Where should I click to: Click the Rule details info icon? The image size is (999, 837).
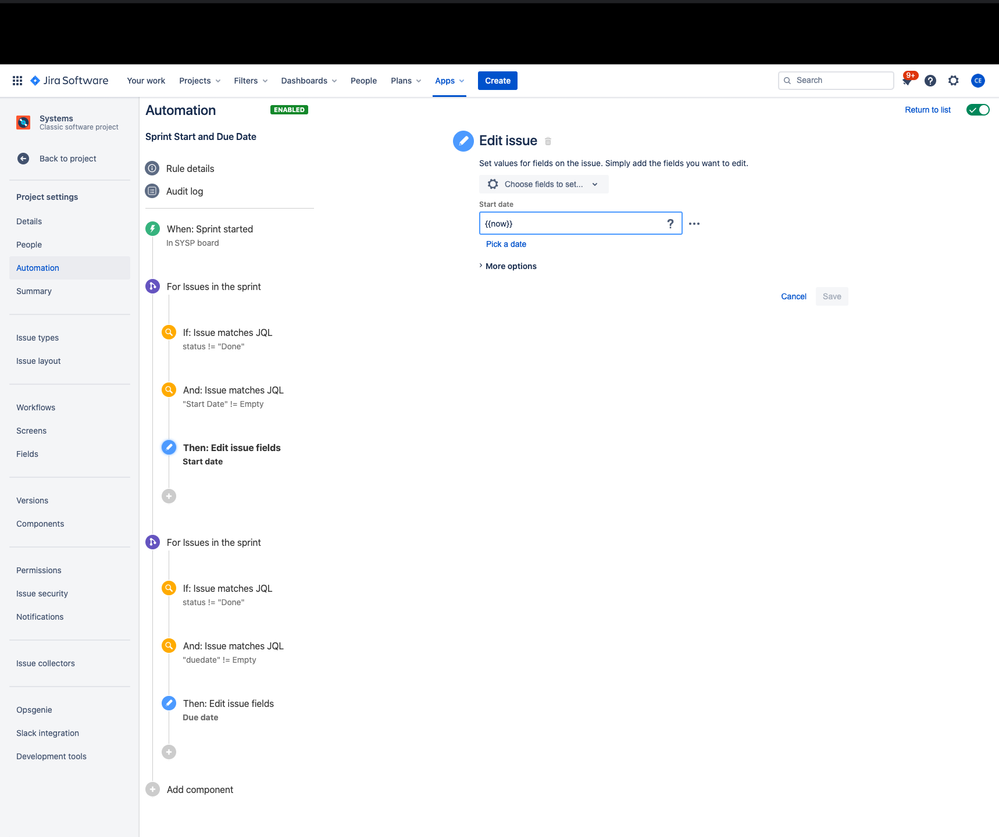(x=152, y=168)
